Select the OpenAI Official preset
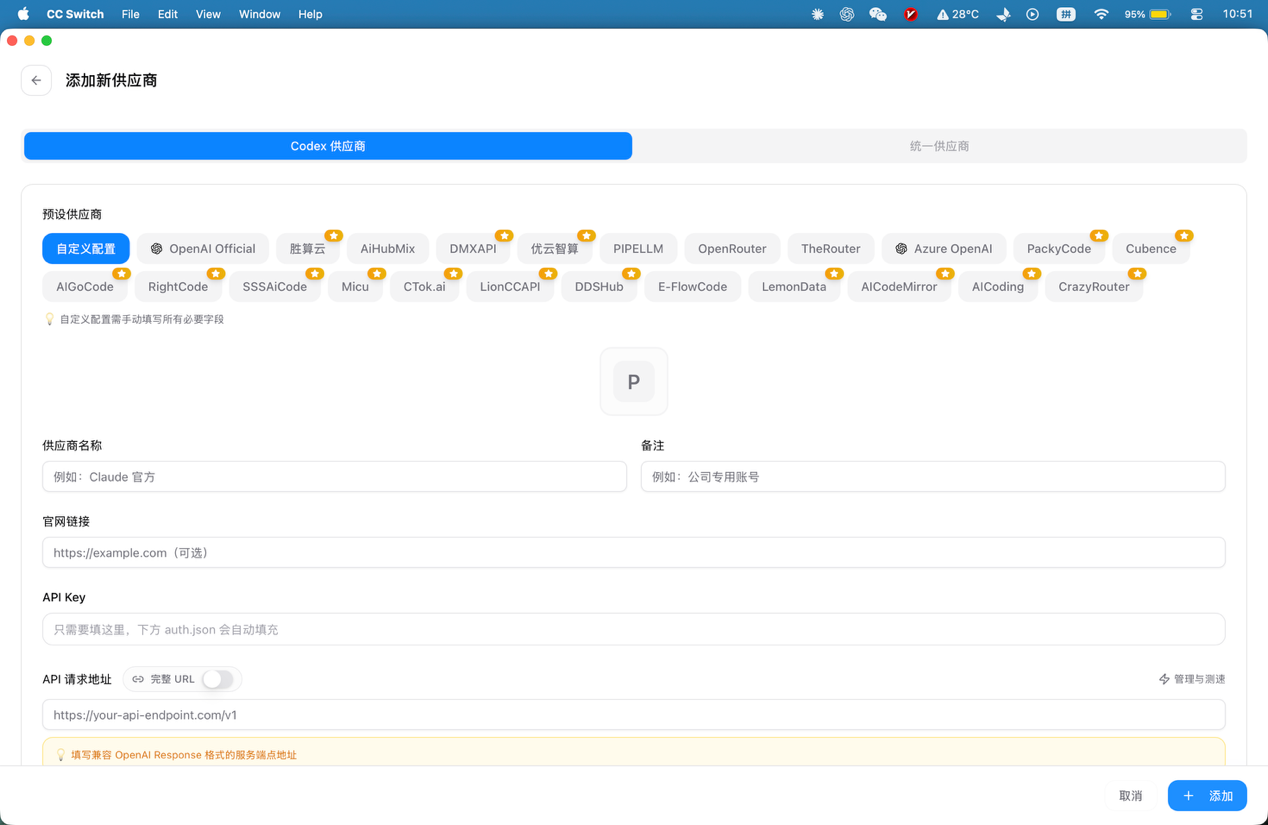The image size is (1268, 825). pyautogui.click(x=203, y=249)
